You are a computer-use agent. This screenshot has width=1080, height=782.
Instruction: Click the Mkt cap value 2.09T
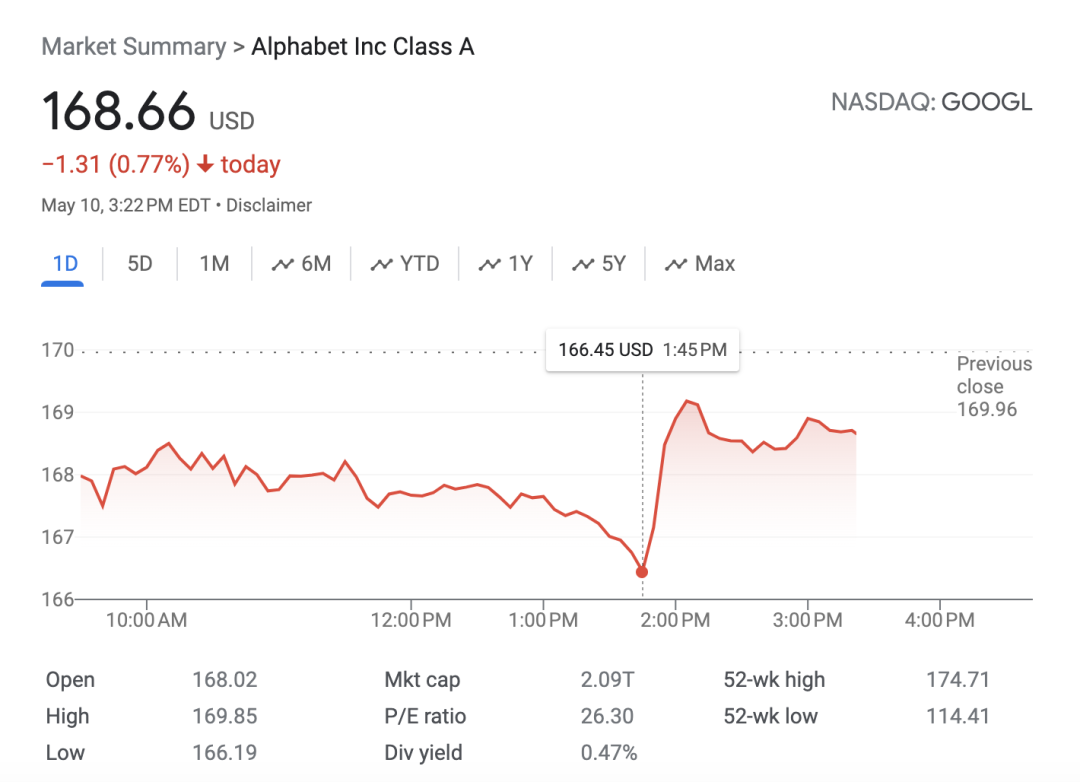607,680
